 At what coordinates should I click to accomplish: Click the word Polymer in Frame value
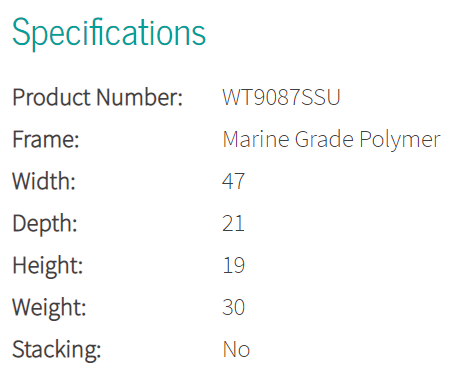coord(400,140)
